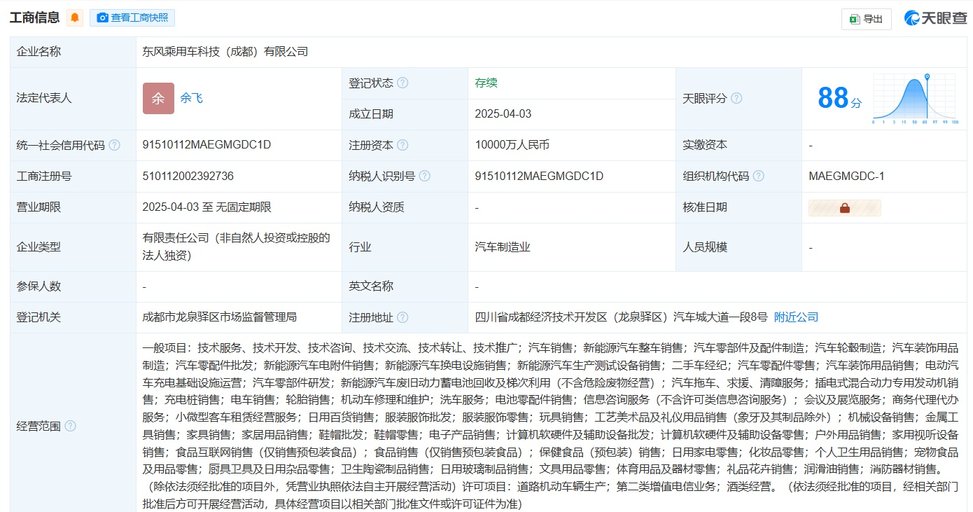Click the 实缴资本 label cell
This screenshot has width=973, height=512.
click(x=738, y=145)
